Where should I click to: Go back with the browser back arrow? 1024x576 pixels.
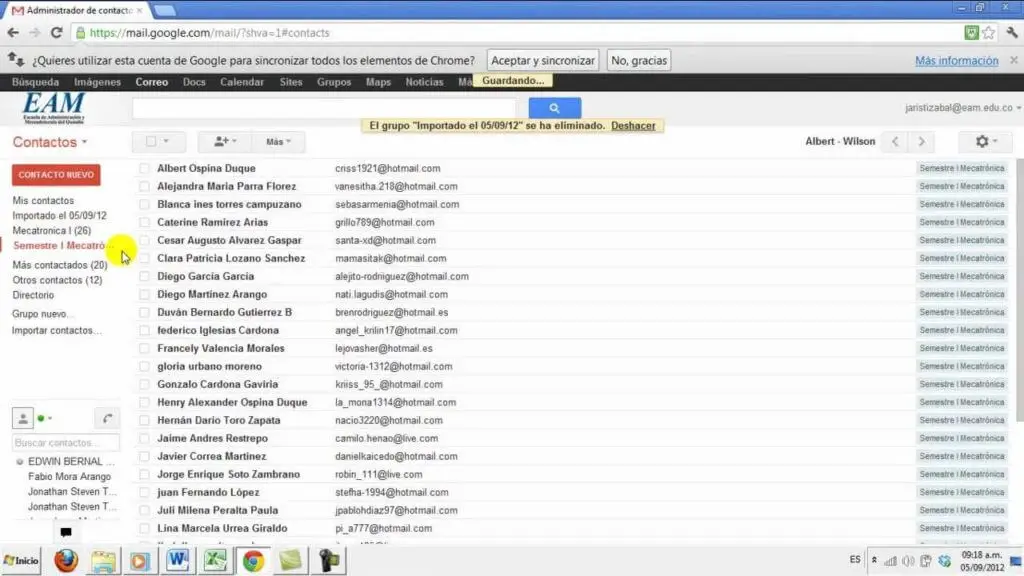[13, 33]
